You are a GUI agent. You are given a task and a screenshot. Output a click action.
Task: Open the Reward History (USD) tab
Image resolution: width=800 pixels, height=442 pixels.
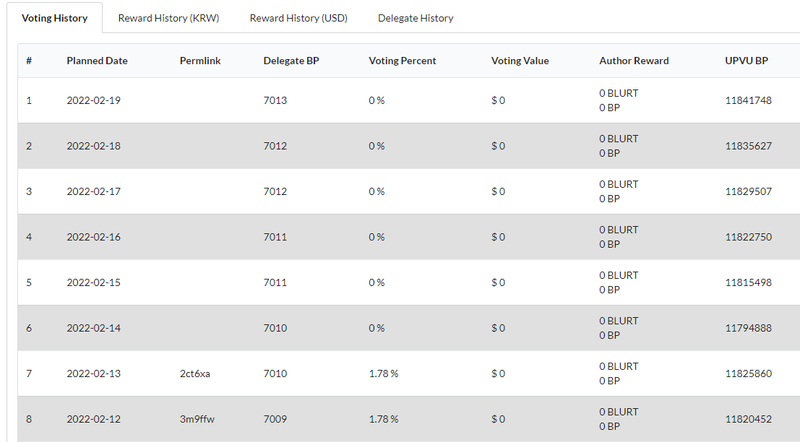tap(298, 18)
